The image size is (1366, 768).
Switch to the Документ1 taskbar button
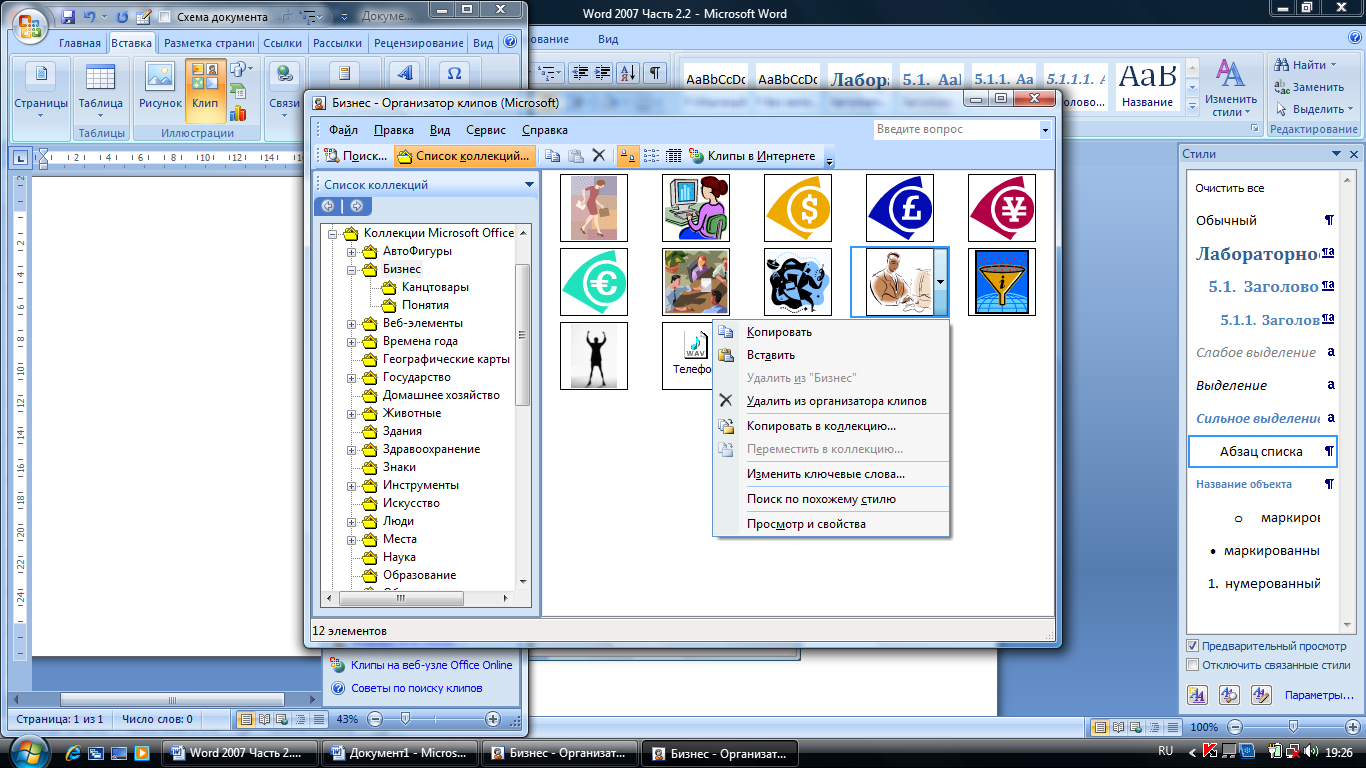click(x=399, y=752)
